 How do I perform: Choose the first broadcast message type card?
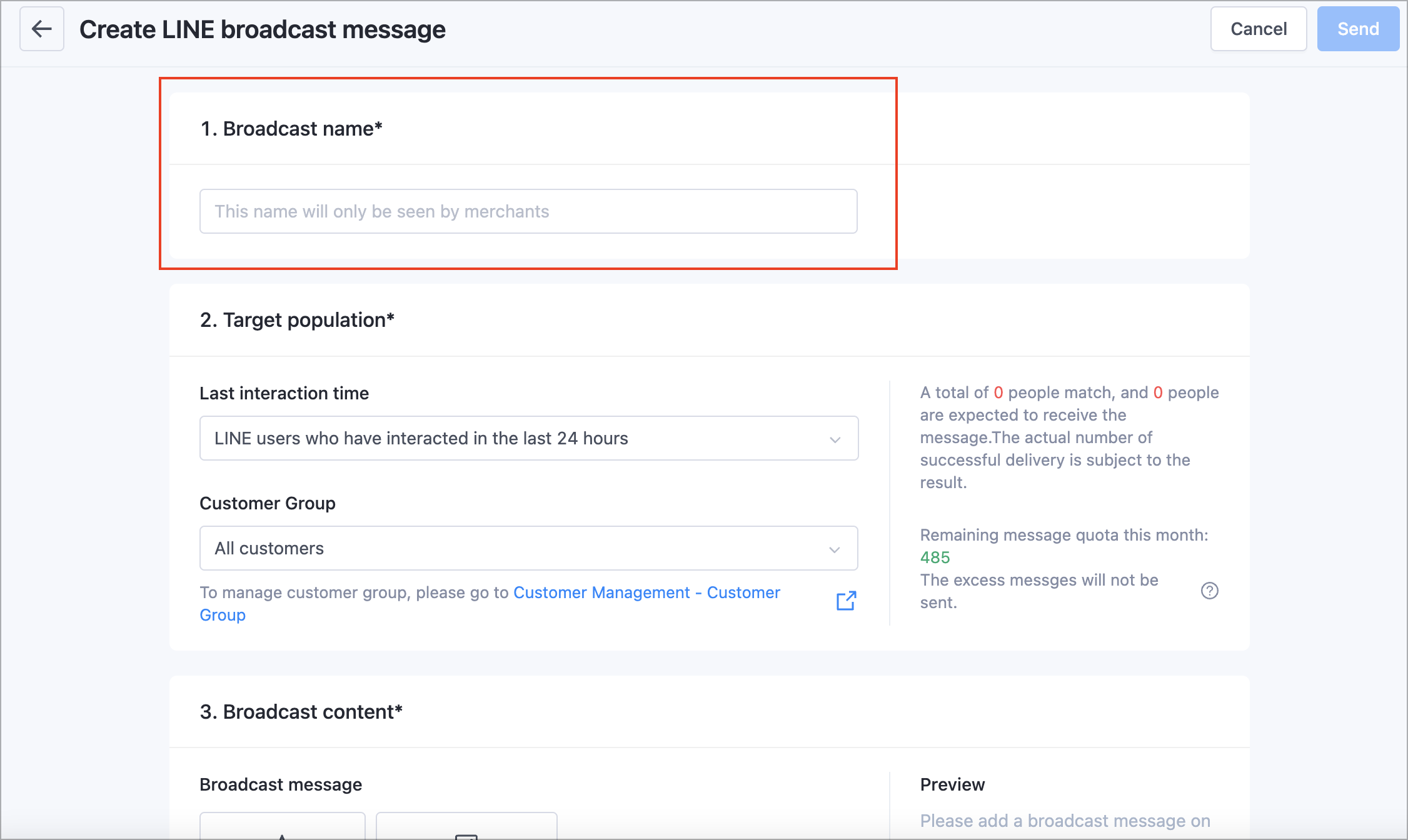tap(283, 826)
